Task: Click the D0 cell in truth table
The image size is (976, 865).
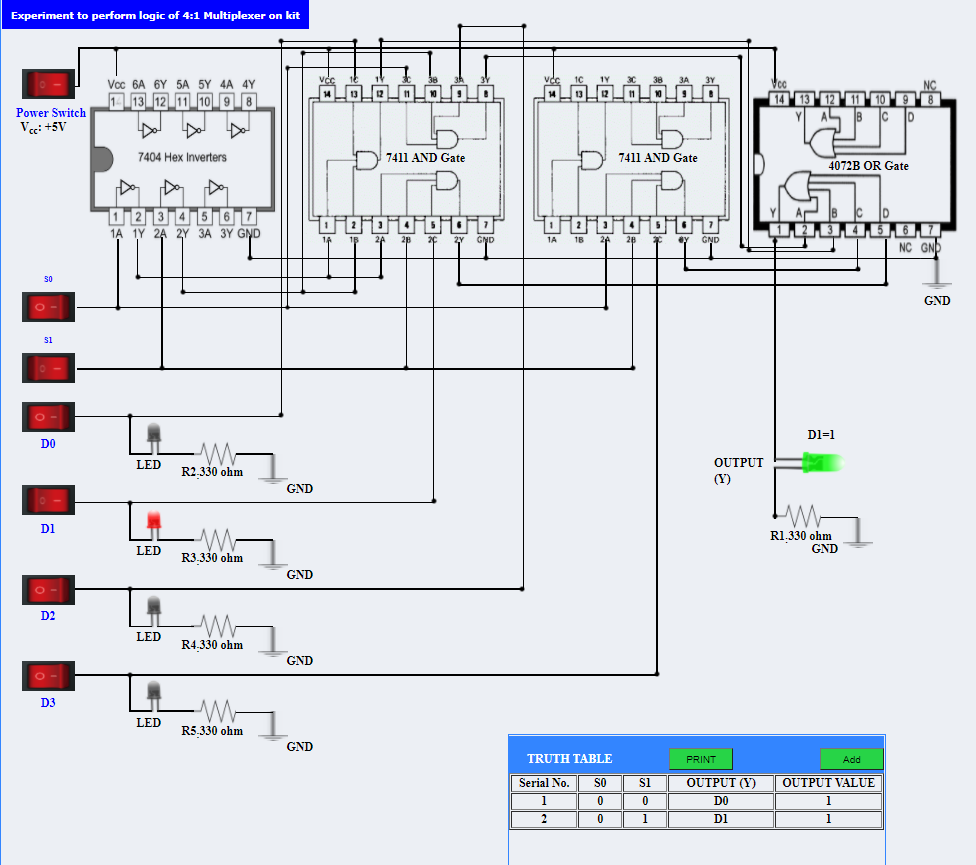Action: (x=721, y=801)
